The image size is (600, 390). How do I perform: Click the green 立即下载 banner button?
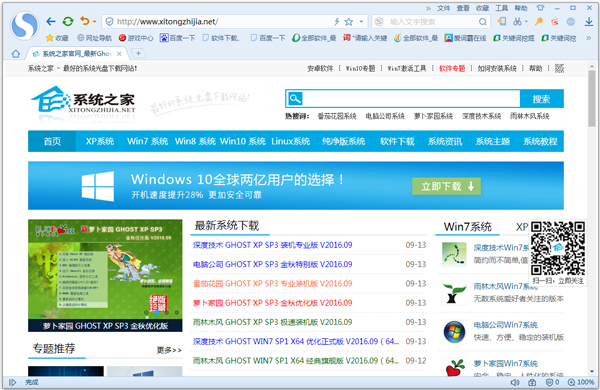[446, 186]
